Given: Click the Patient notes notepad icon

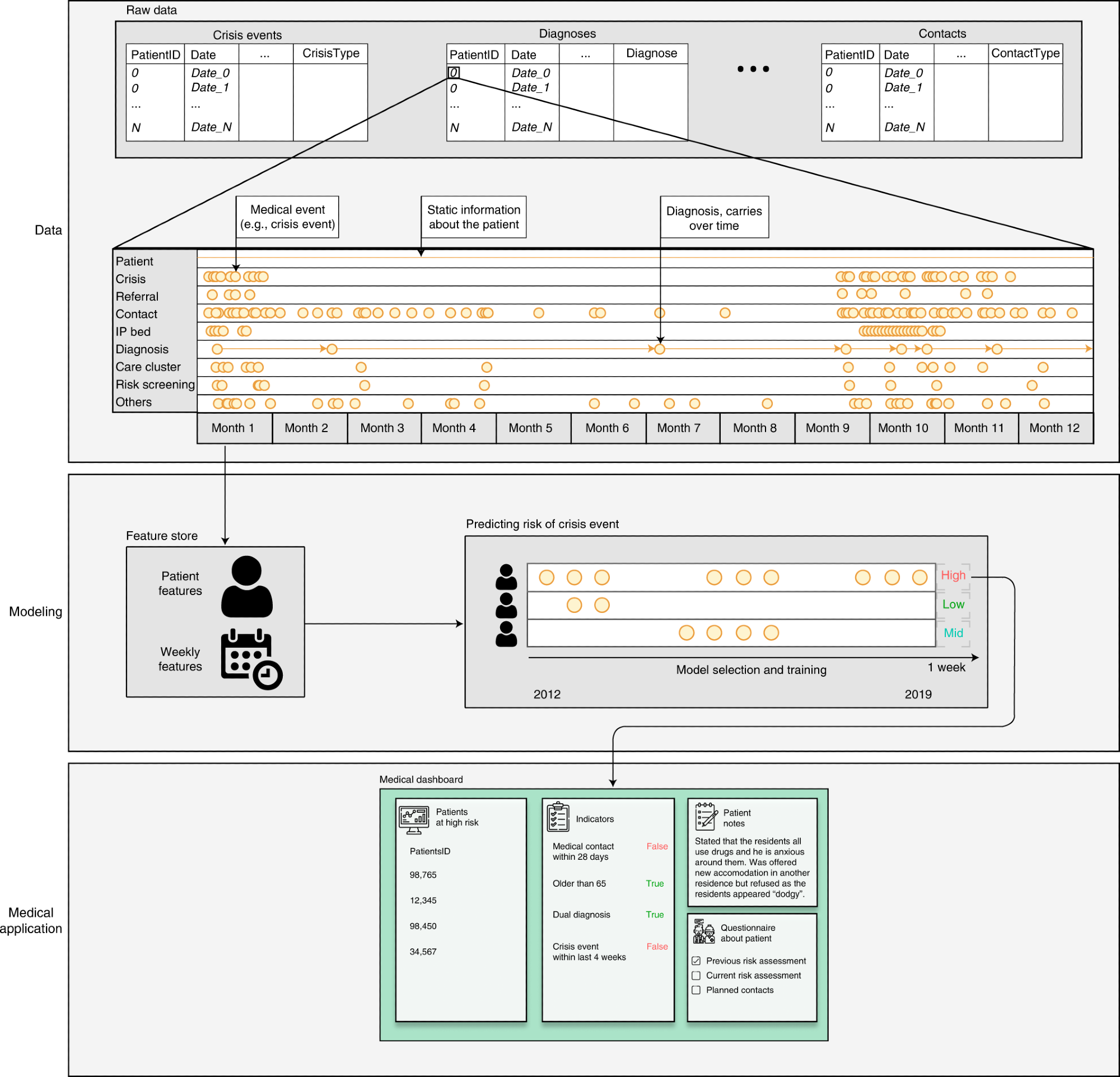Looking at the screenshot, I should tap(706, 816).
